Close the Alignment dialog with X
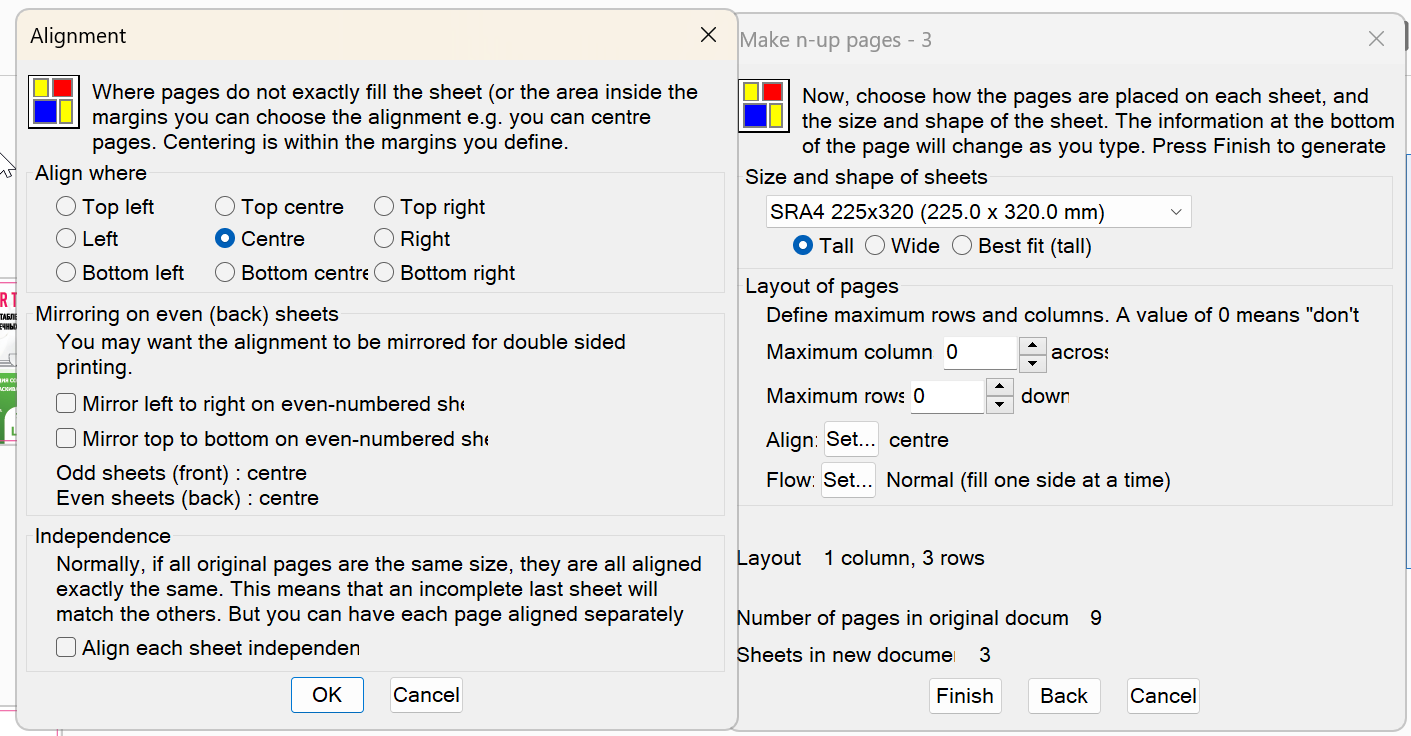Image resolution: width=1411 pixels, height=736 pixels. click(708, 35)
